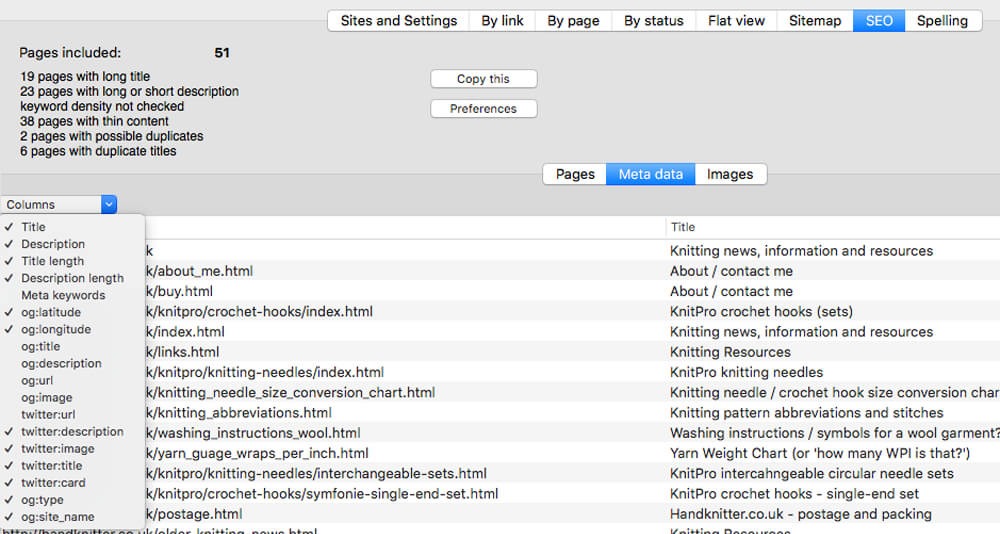Enable the Meta keywords column
This screenshot has height=534, width=1000.
click(x=63, y=295)
